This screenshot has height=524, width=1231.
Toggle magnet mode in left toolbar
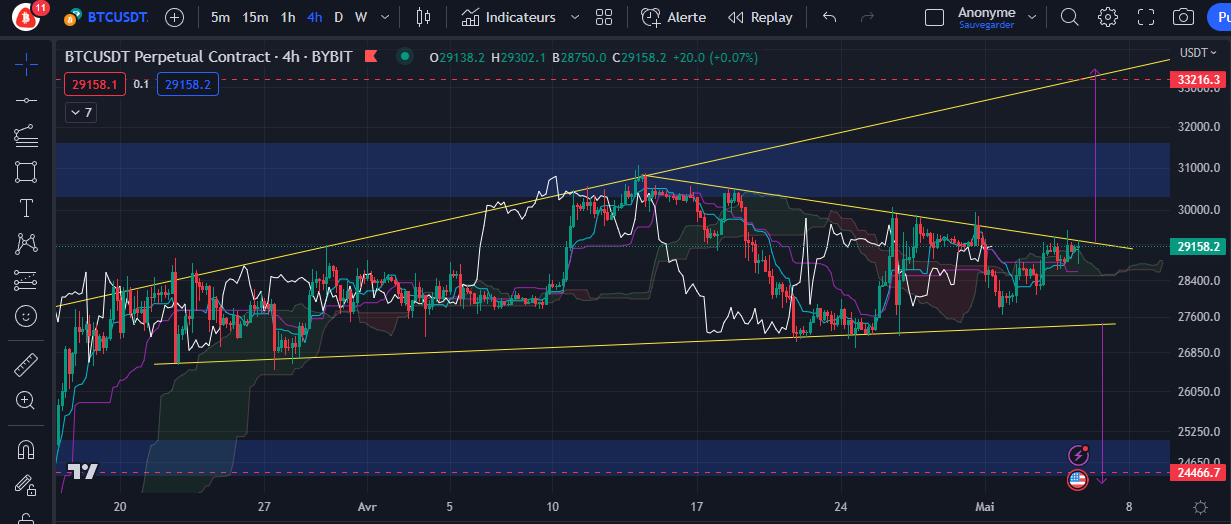27,449
